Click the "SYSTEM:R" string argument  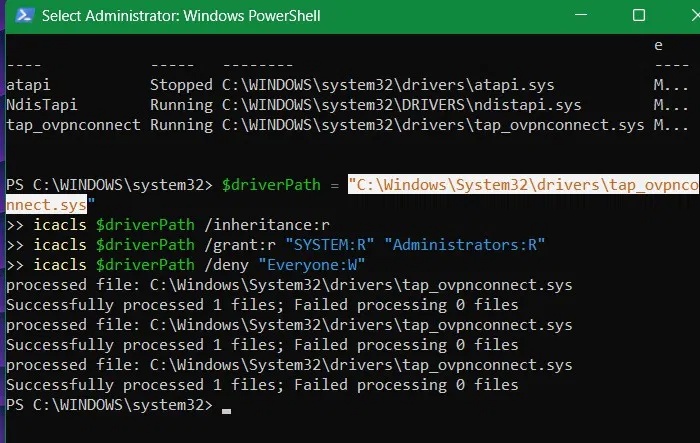point(329,244)
